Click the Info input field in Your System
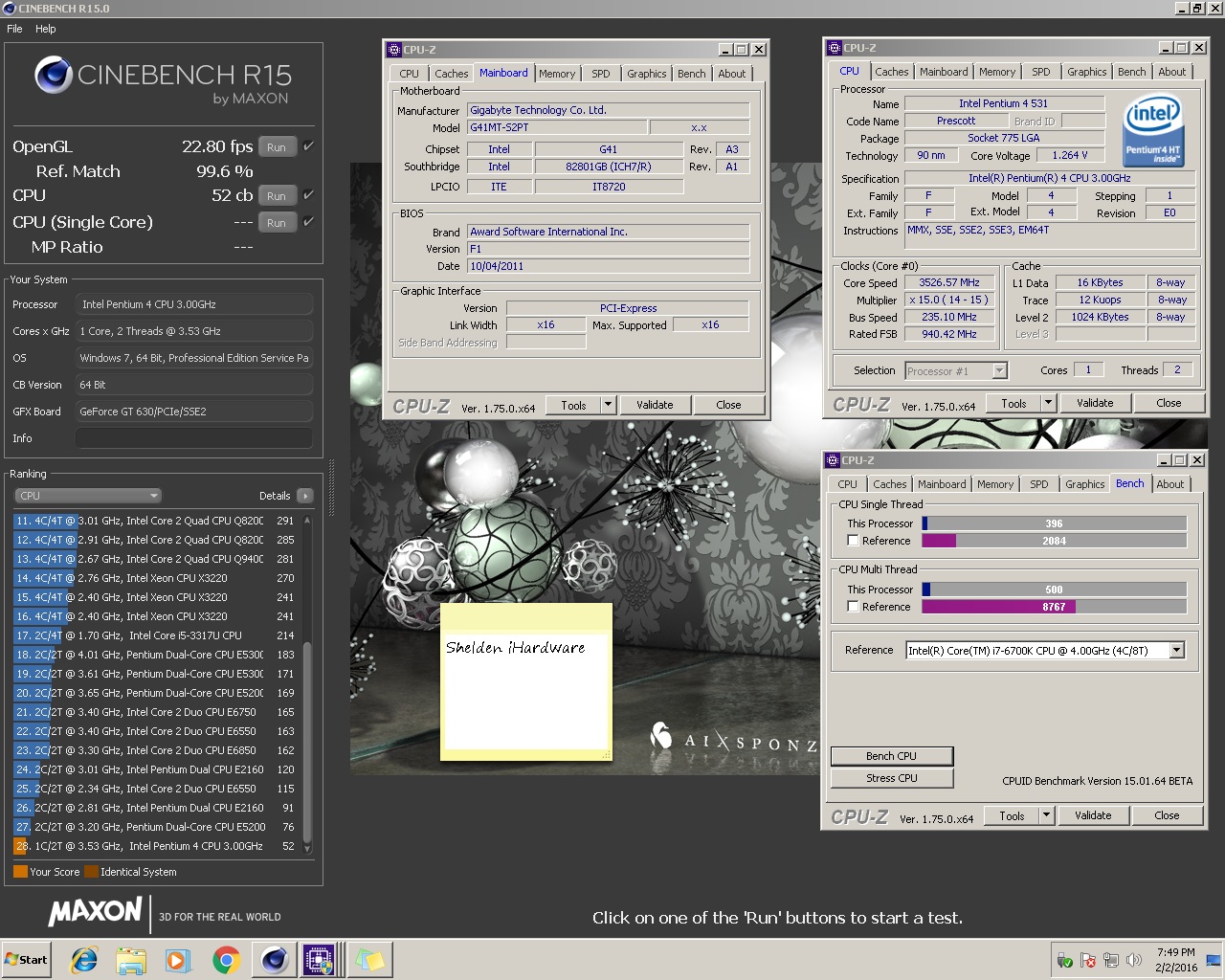This screenshot has width=1225, height=980. coord(194,438)
